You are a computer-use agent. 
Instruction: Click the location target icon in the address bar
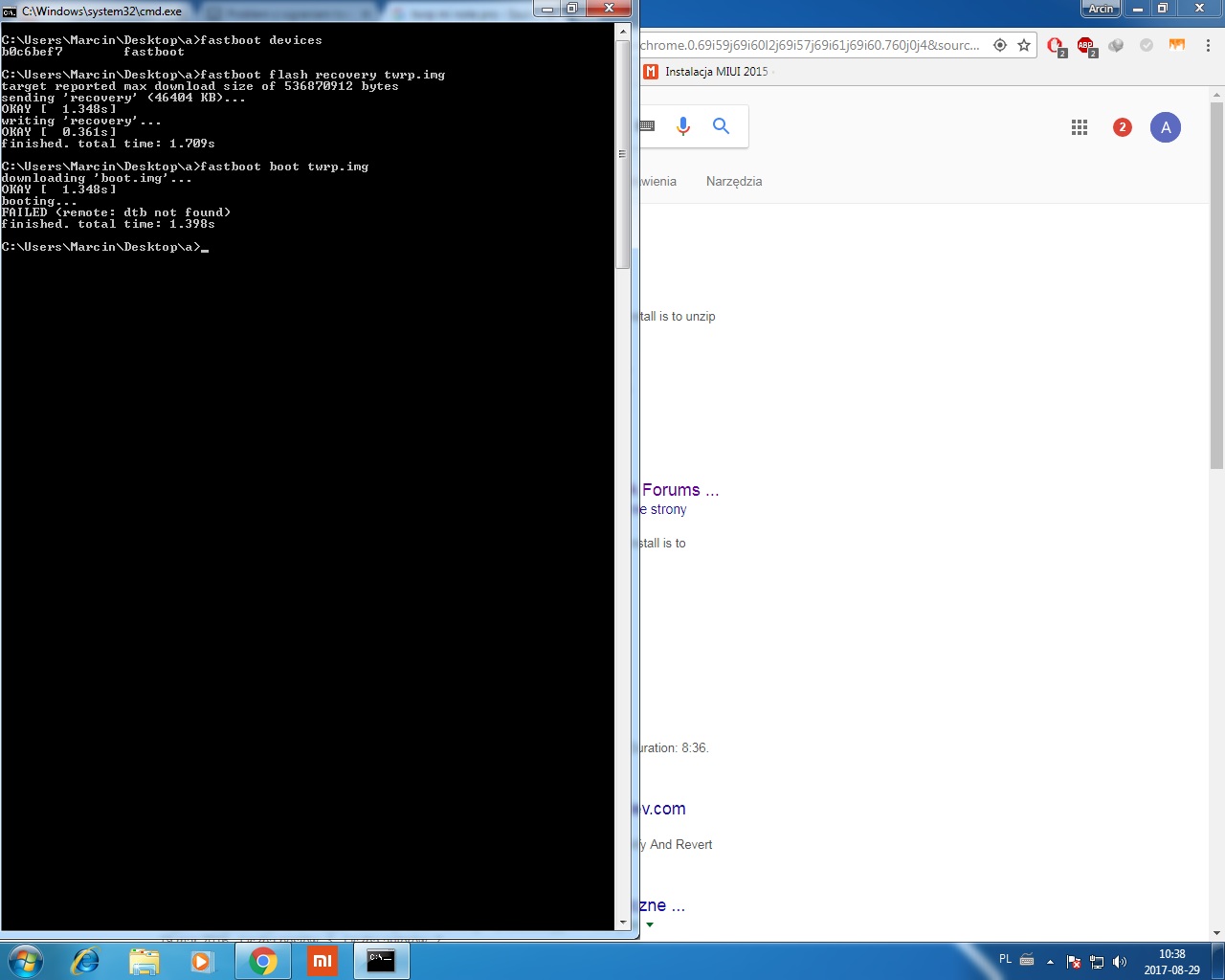pos(1000,45)
